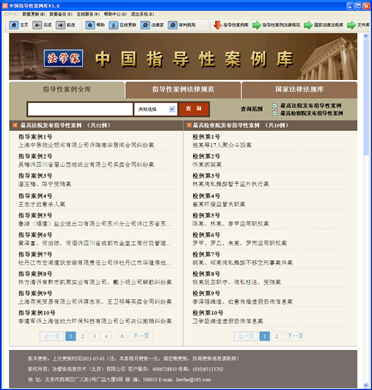Open 帮助中心 menu
This screenshot has width=372, height=390.
coord(115,14)
